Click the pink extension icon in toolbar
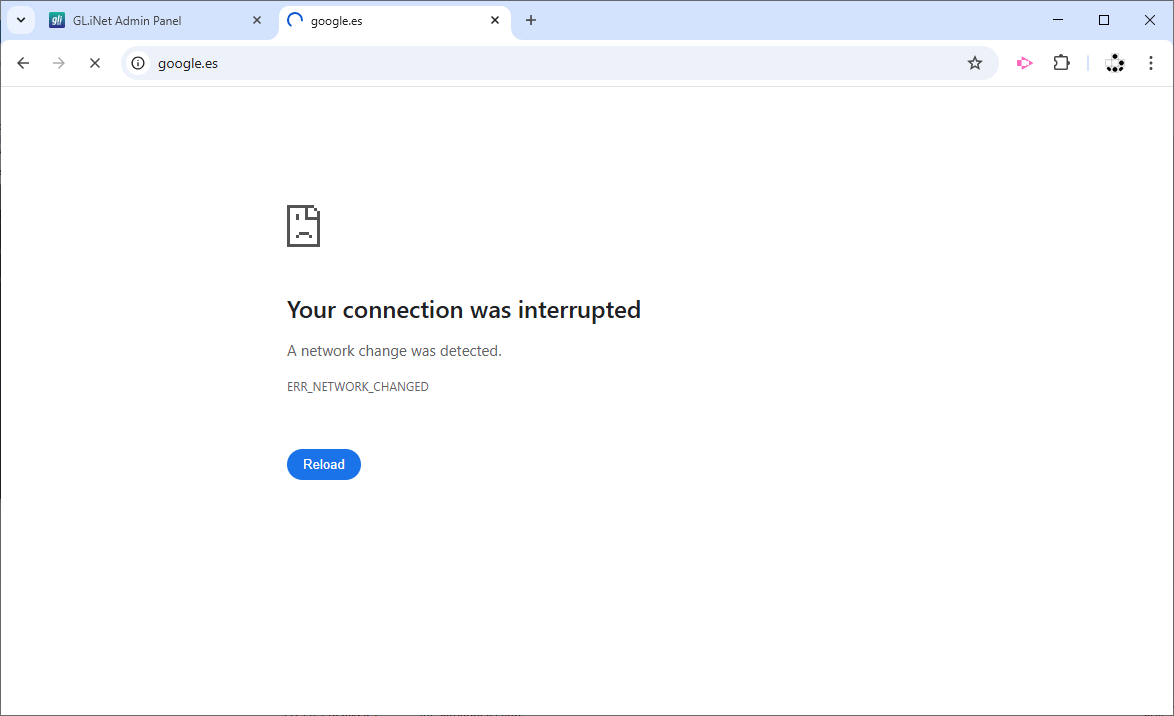This screenshot has width=1174, height=716. click(1024, 63)
